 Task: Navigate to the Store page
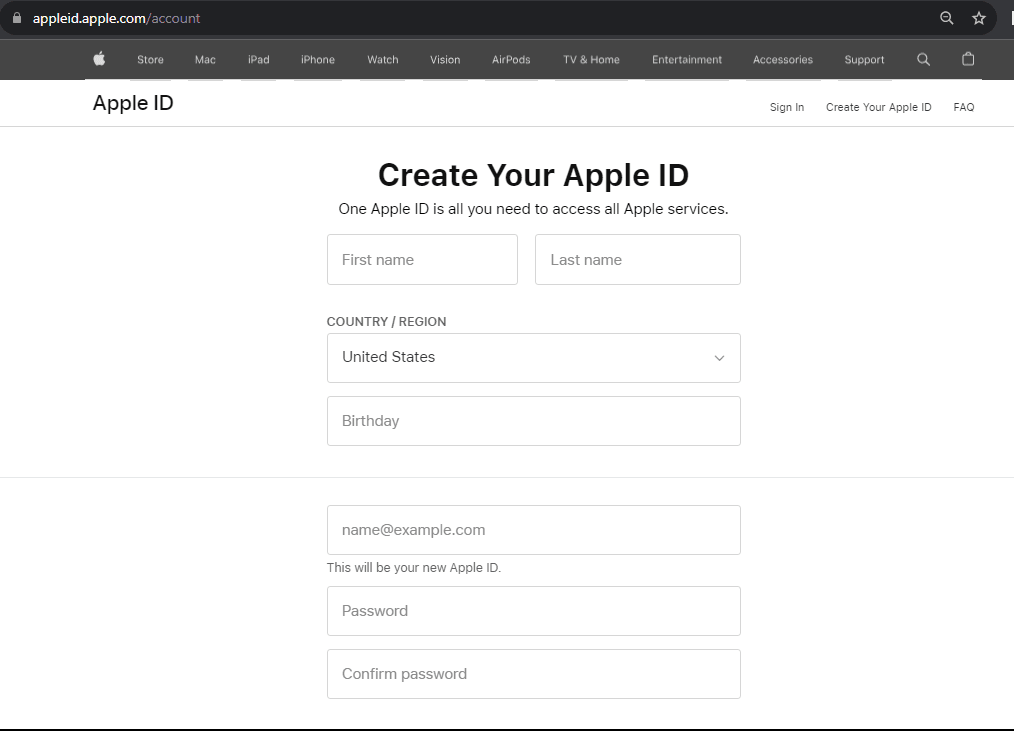pyautogui.click(x=150, y=59)
